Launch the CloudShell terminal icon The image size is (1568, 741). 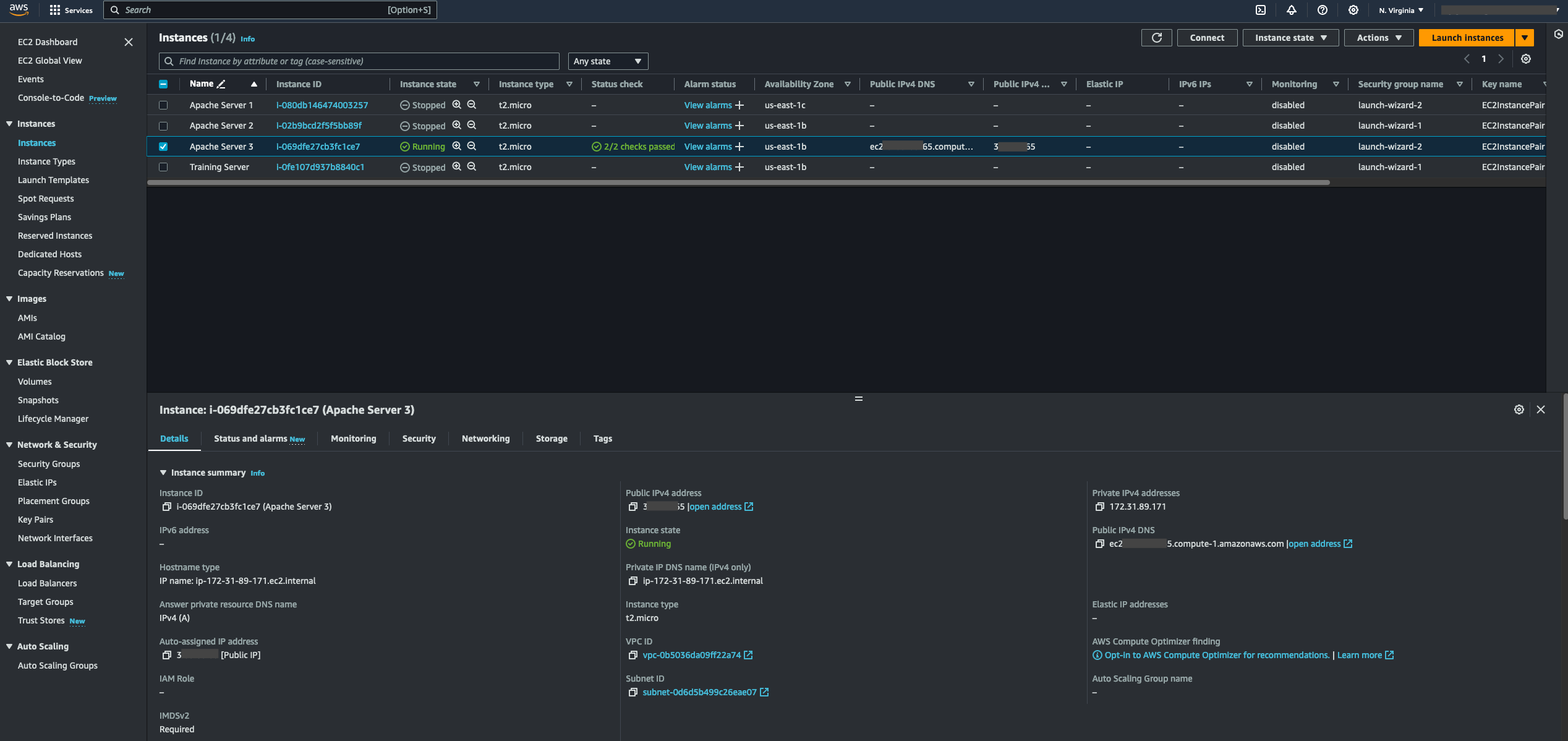1261,10
